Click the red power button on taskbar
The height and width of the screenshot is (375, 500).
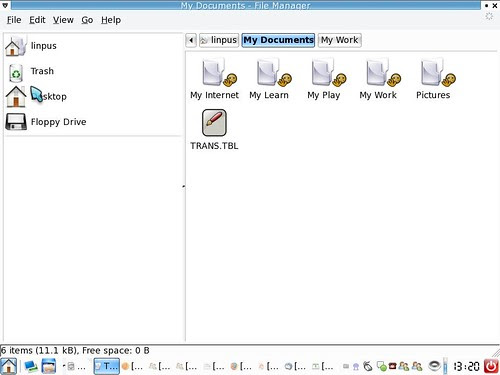pos(491,366)
